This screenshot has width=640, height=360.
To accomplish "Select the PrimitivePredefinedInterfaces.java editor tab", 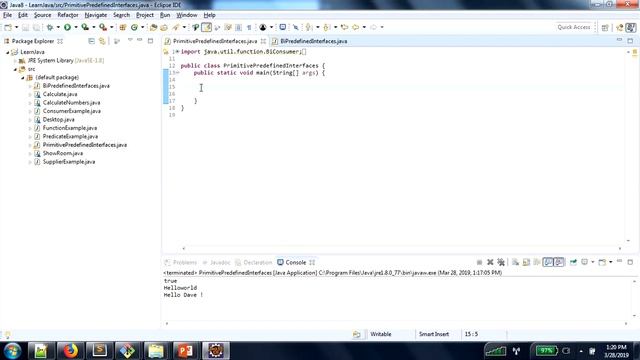I will (215, 41).
